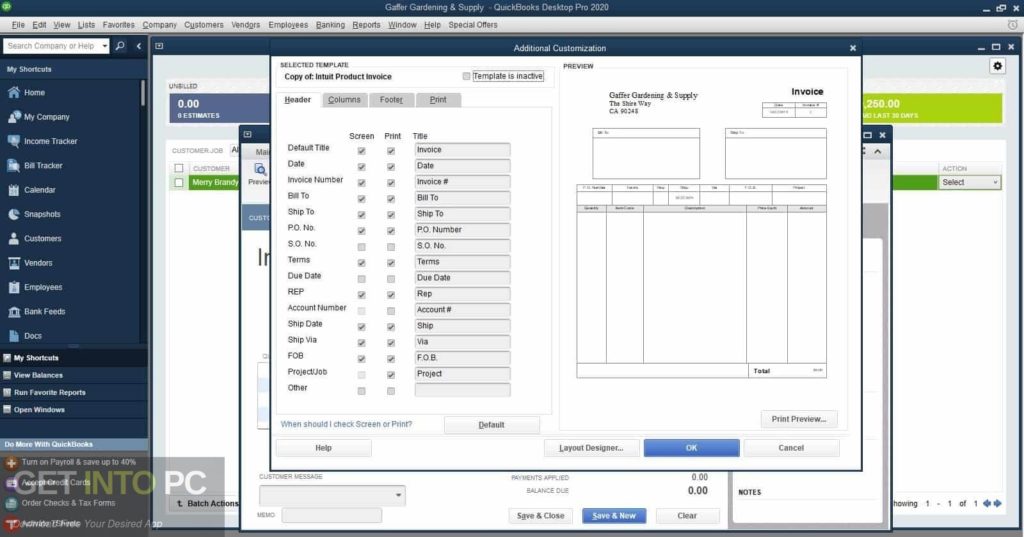Go to next page arrow in Income Tracker

[x=998, y=503]
